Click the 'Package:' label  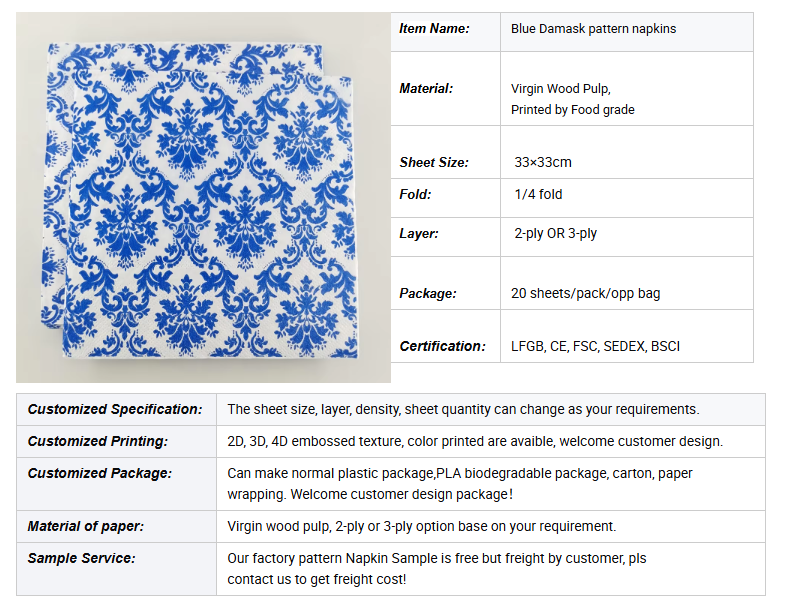click(x=428, y=293)
